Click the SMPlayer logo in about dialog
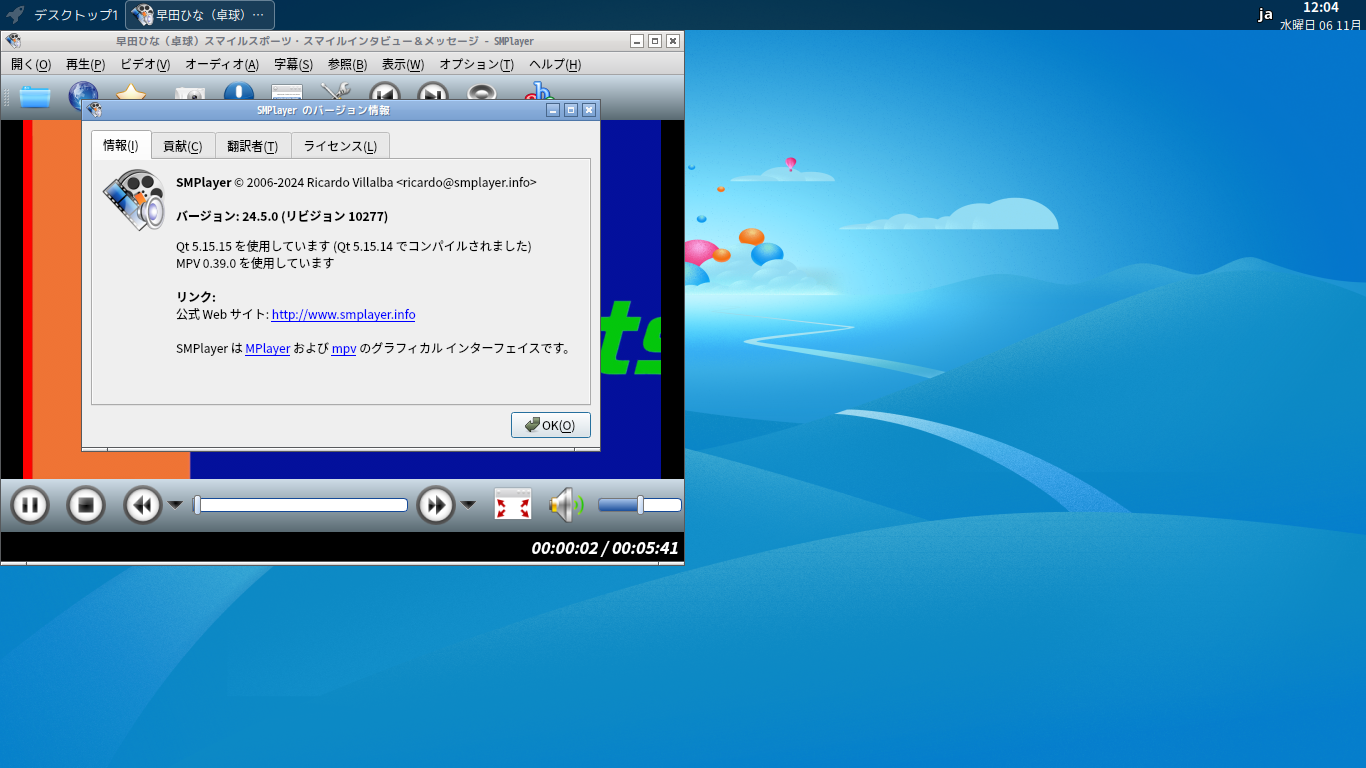The height and width of the screenshot is (768, 1366). point(134,200)
